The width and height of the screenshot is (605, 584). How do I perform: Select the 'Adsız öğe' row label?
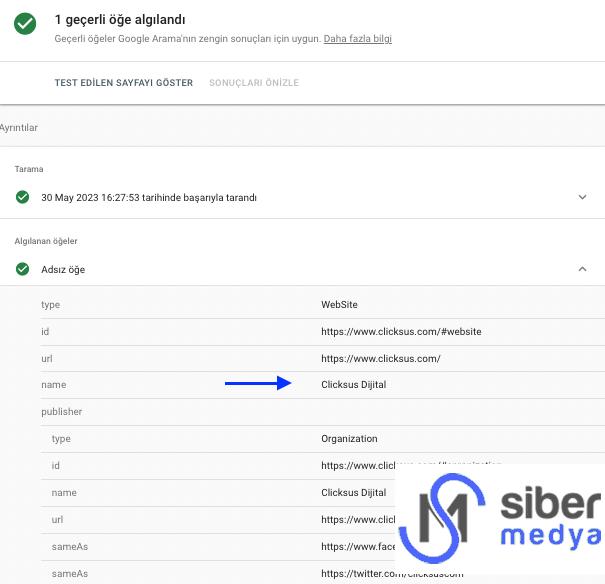pos(63,269)
